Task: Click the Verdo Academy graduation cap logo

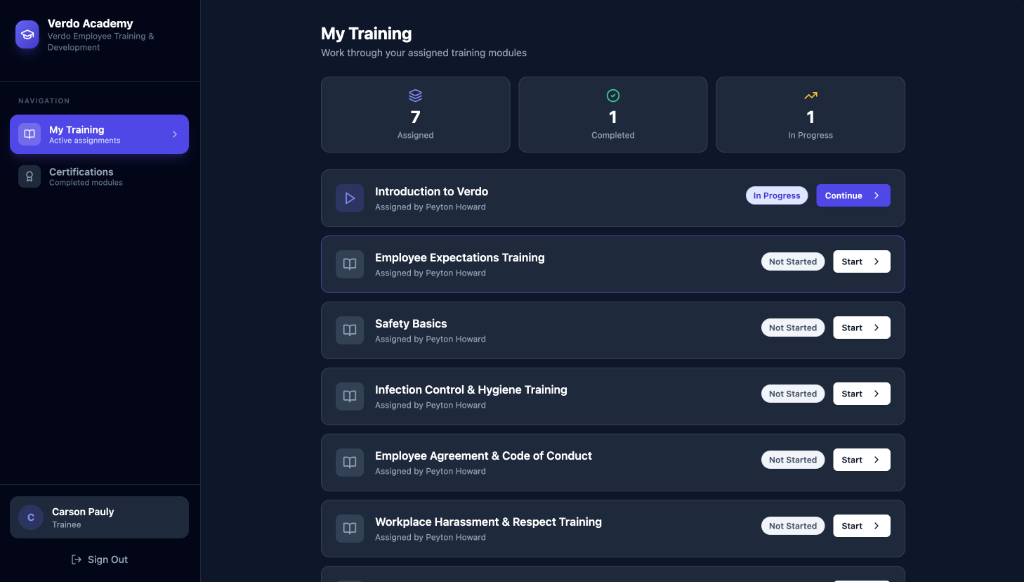Action: 27,35
